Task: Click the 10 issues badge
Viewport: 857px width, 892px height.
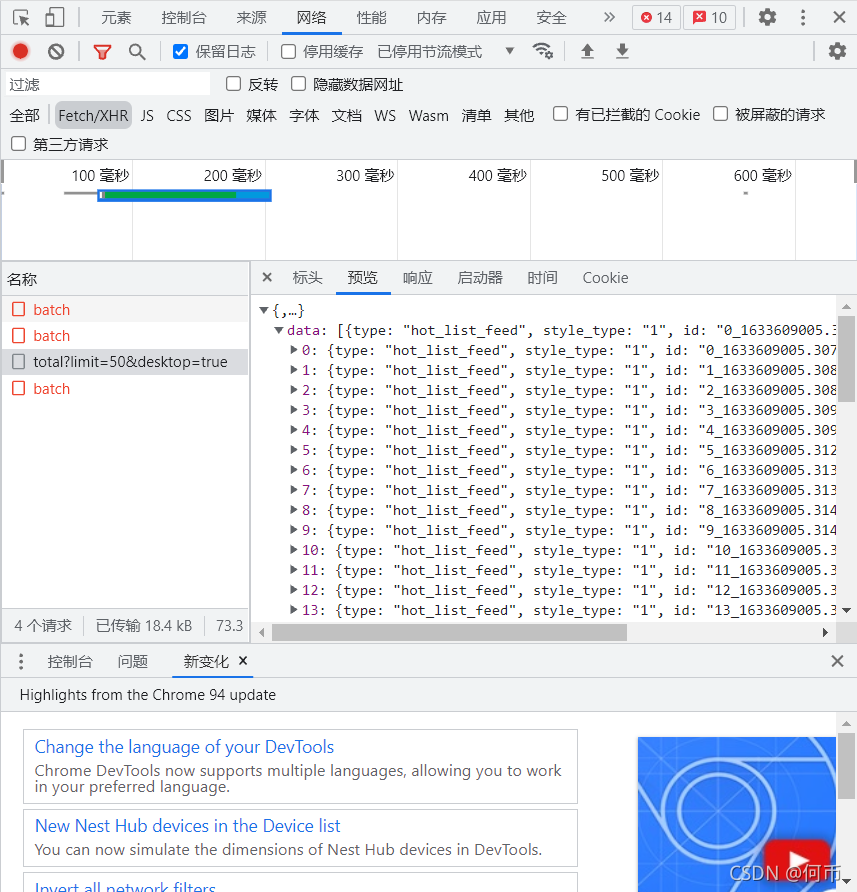Action: [x=710, y=18]
